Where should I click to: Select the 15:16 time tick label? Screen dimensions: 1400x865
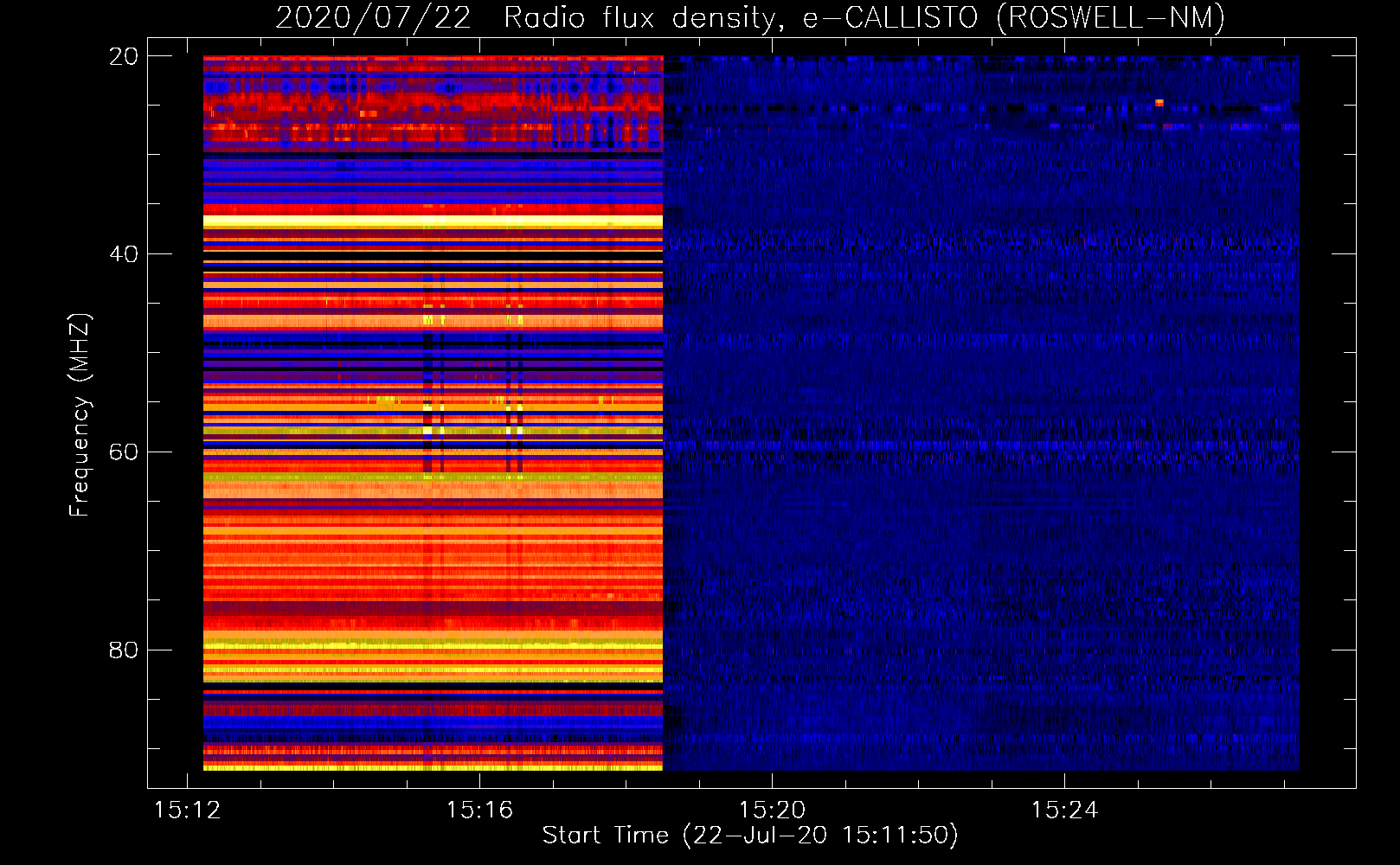click(x=479, y=811)
